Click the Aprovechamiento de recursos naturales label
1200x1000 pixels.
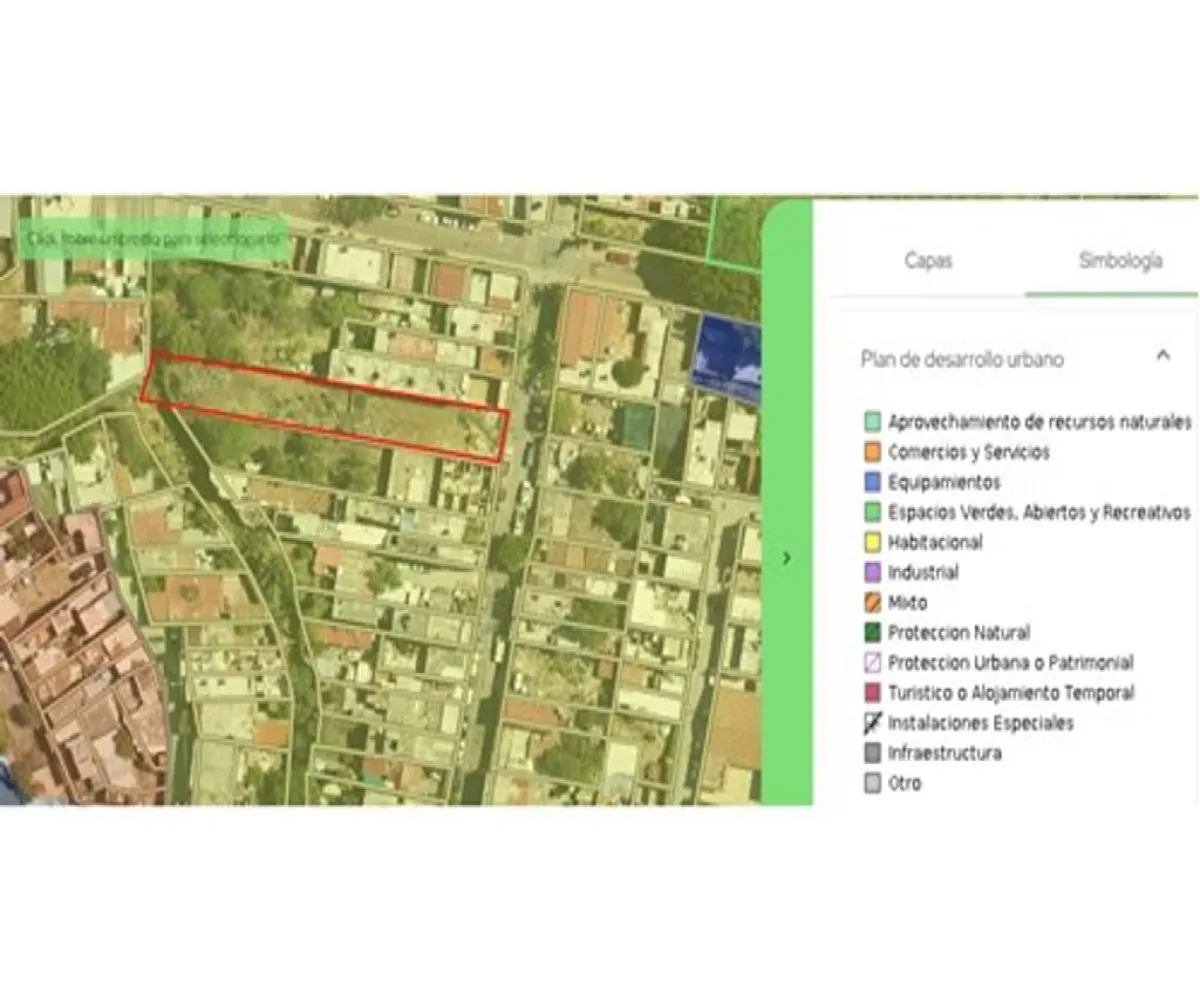coord(1040,422)
